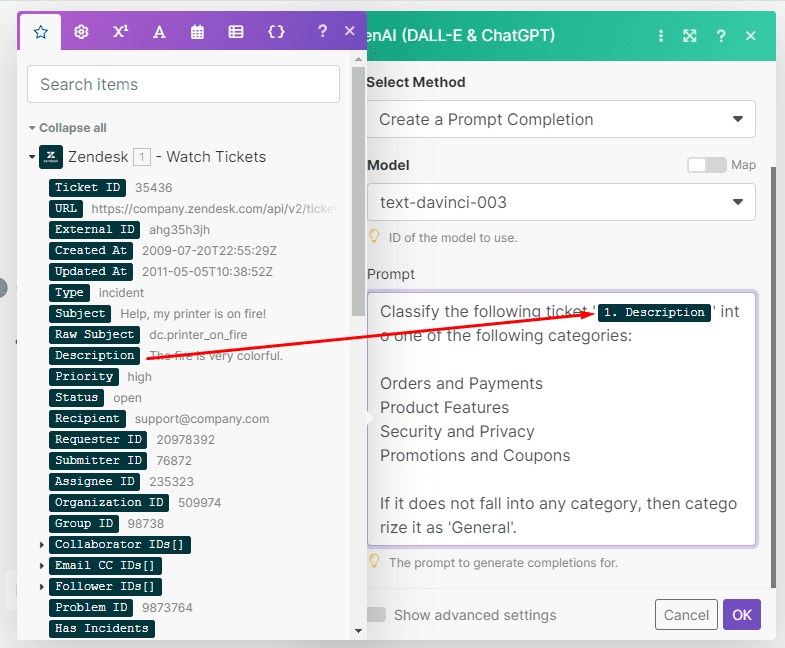
Task: Open the star favorites tab
Action: (x=40, y=32)
